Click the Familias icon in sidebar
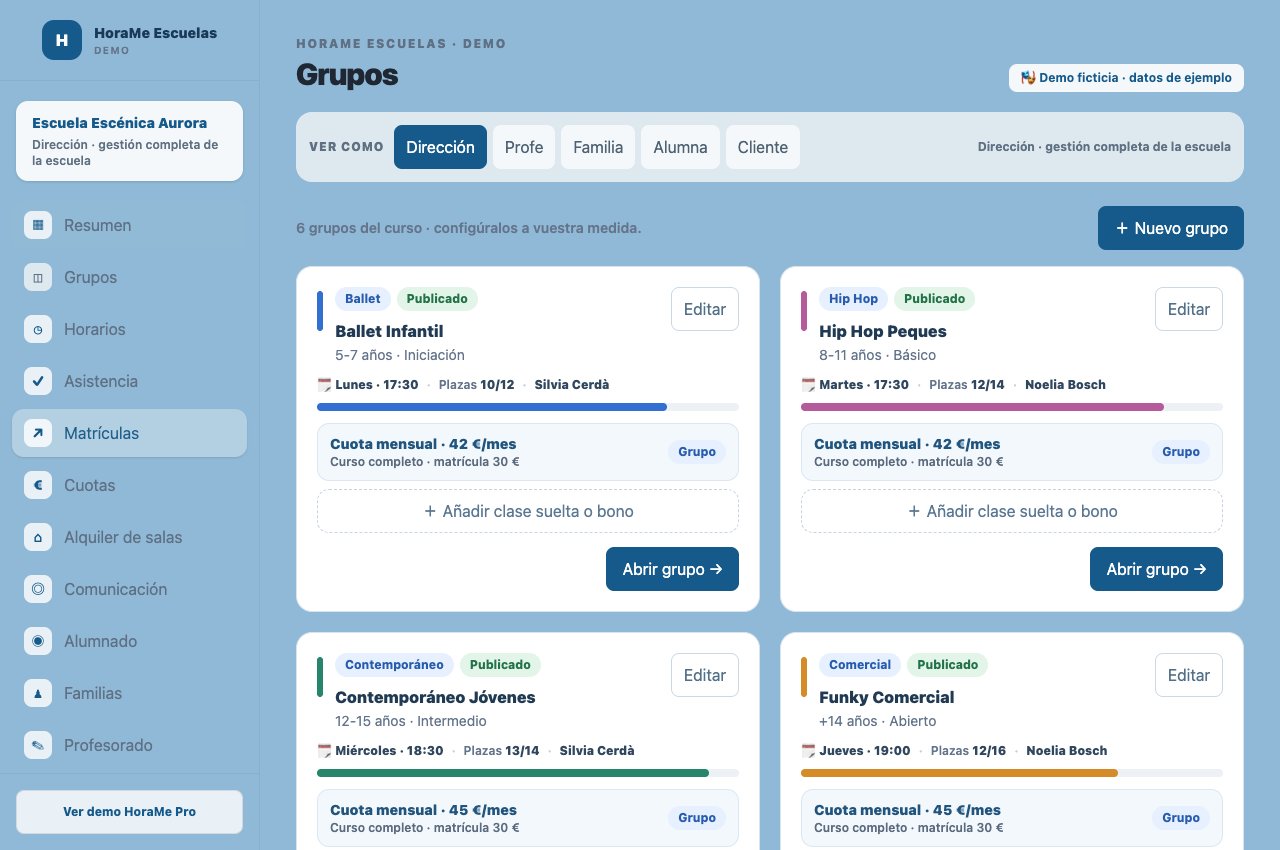 [x=38, y=693]
